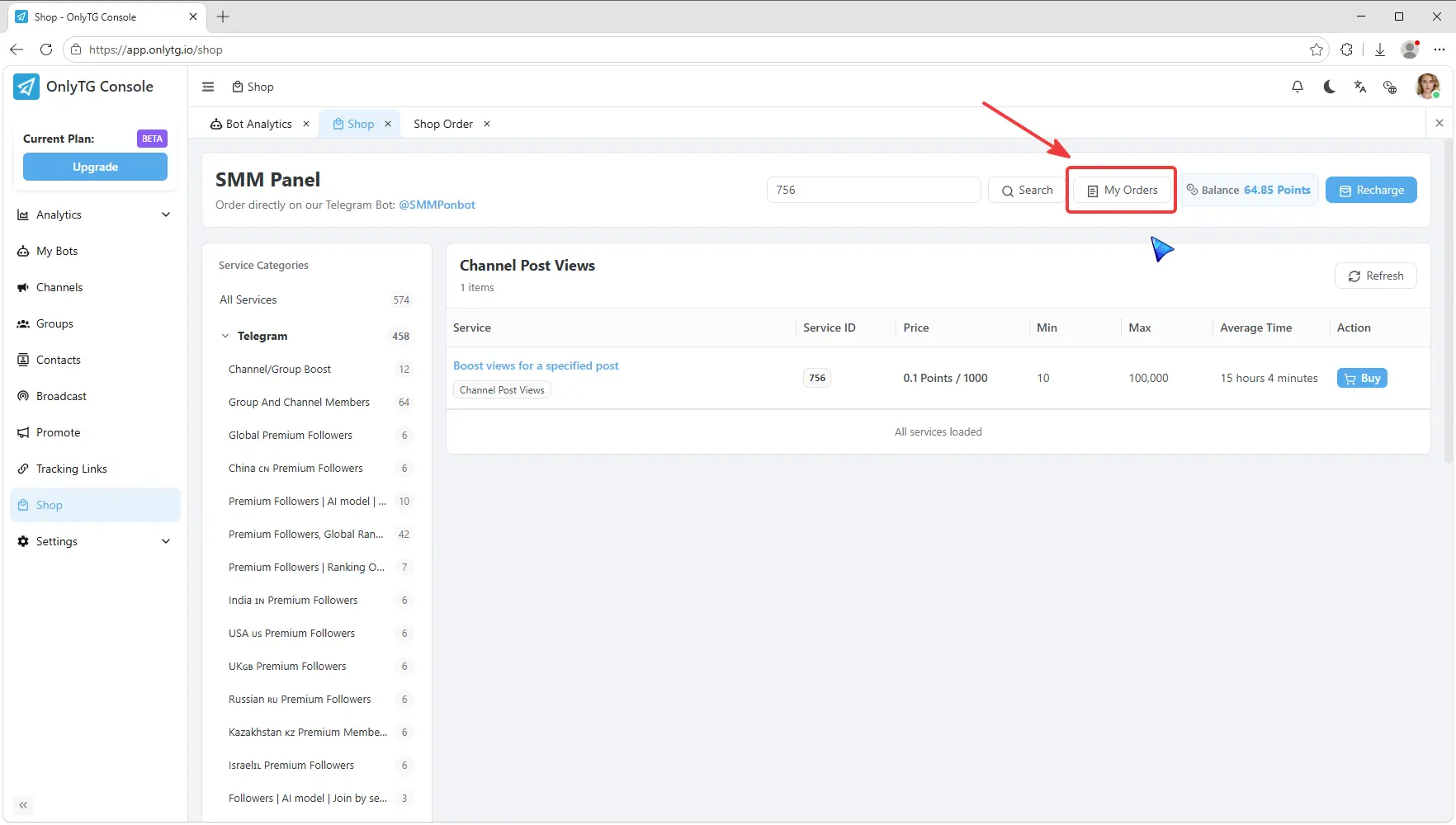The width and height of the screenshot is (1456, 825).
Task: Bookmark this page with the star icon
Action: 1317,49
